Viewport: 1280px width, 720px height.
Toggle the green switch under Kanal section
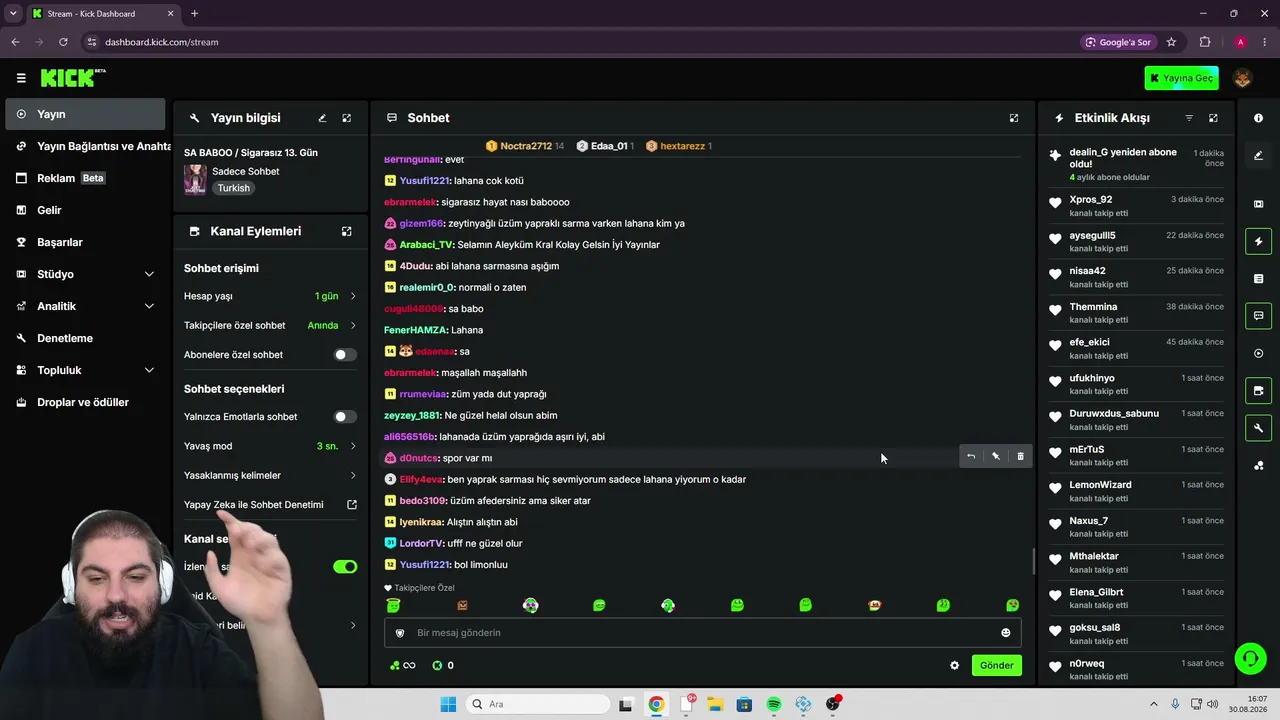[x=345, y=566]
